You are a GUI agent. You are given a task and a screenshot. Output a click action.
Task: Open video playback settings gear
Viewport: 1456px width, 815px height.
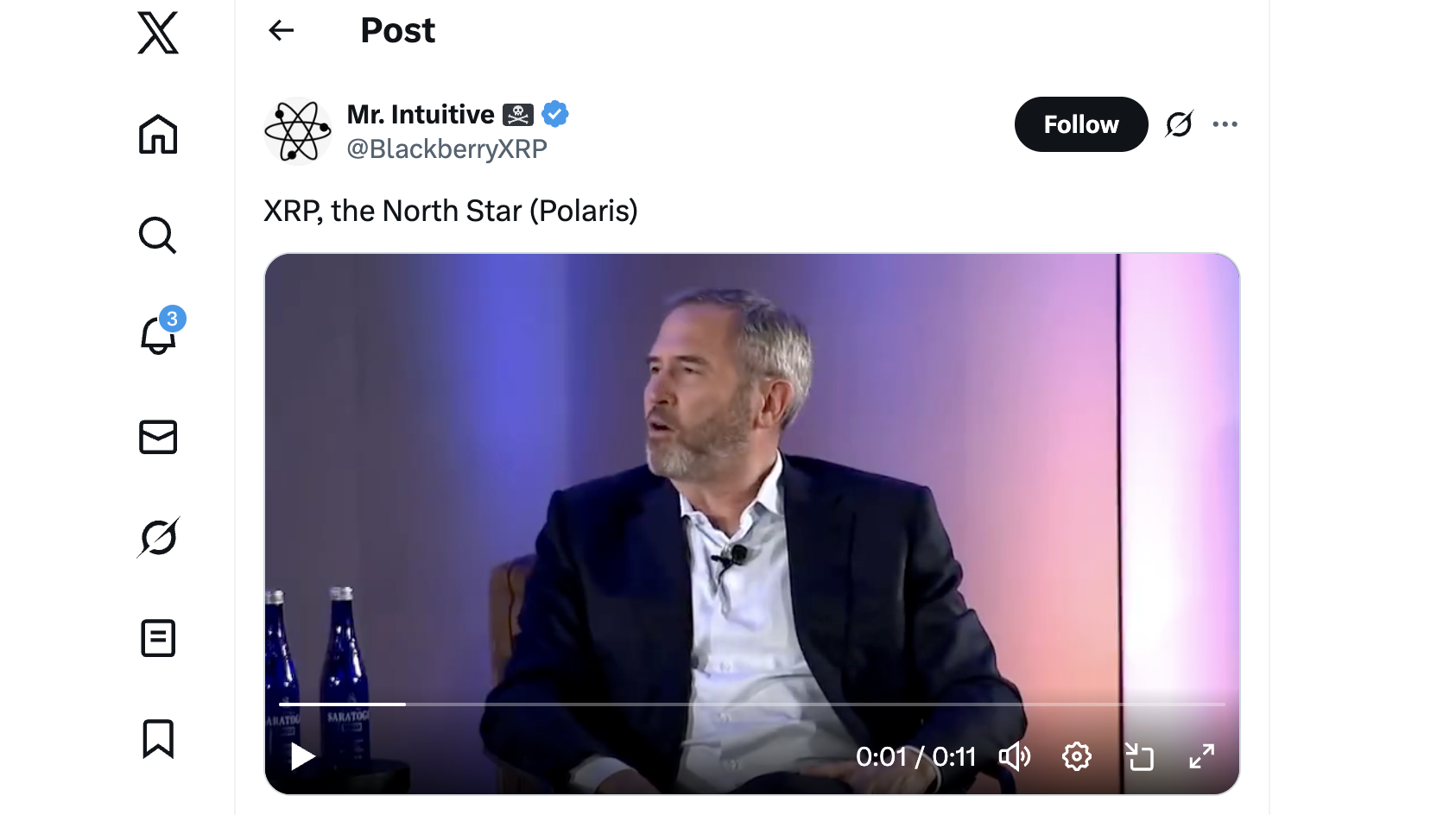coord(1076,756)
